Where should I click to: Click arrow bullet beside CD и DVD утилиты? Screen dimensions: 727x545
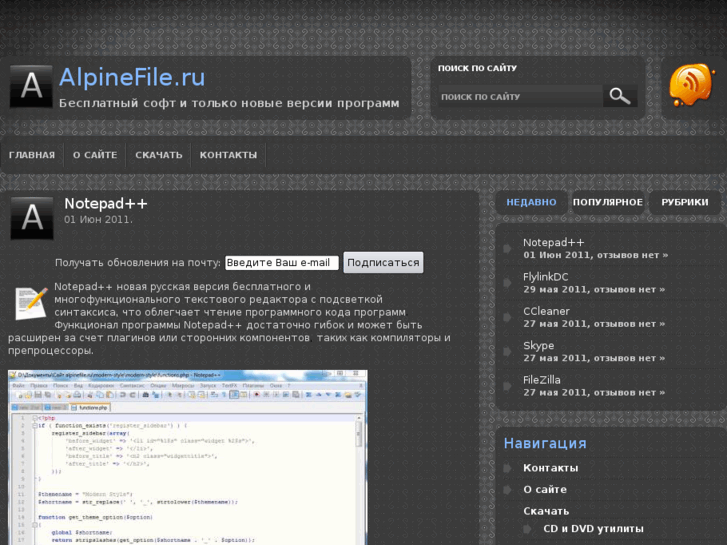pyautogui.click(x=528, y=529)
